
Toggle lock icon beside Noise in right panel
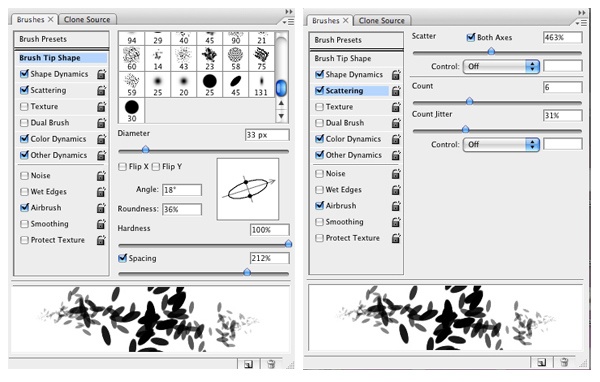pyautogui.click(x=396, y=174)
